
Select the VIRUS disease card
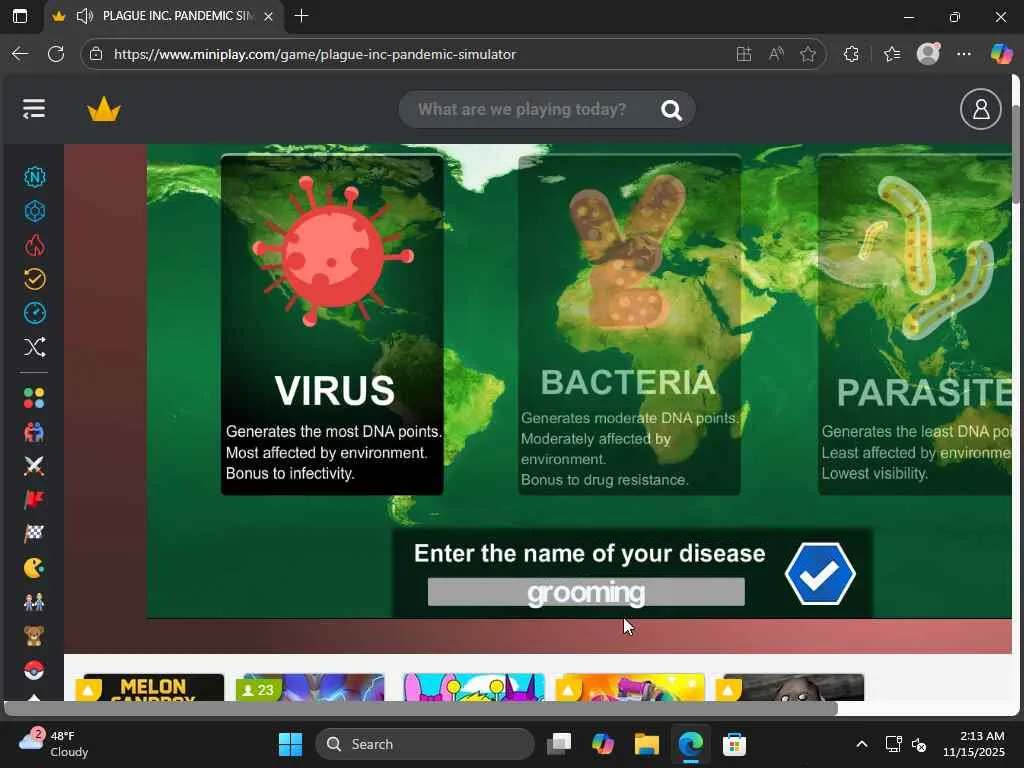[x=332, y=325]
